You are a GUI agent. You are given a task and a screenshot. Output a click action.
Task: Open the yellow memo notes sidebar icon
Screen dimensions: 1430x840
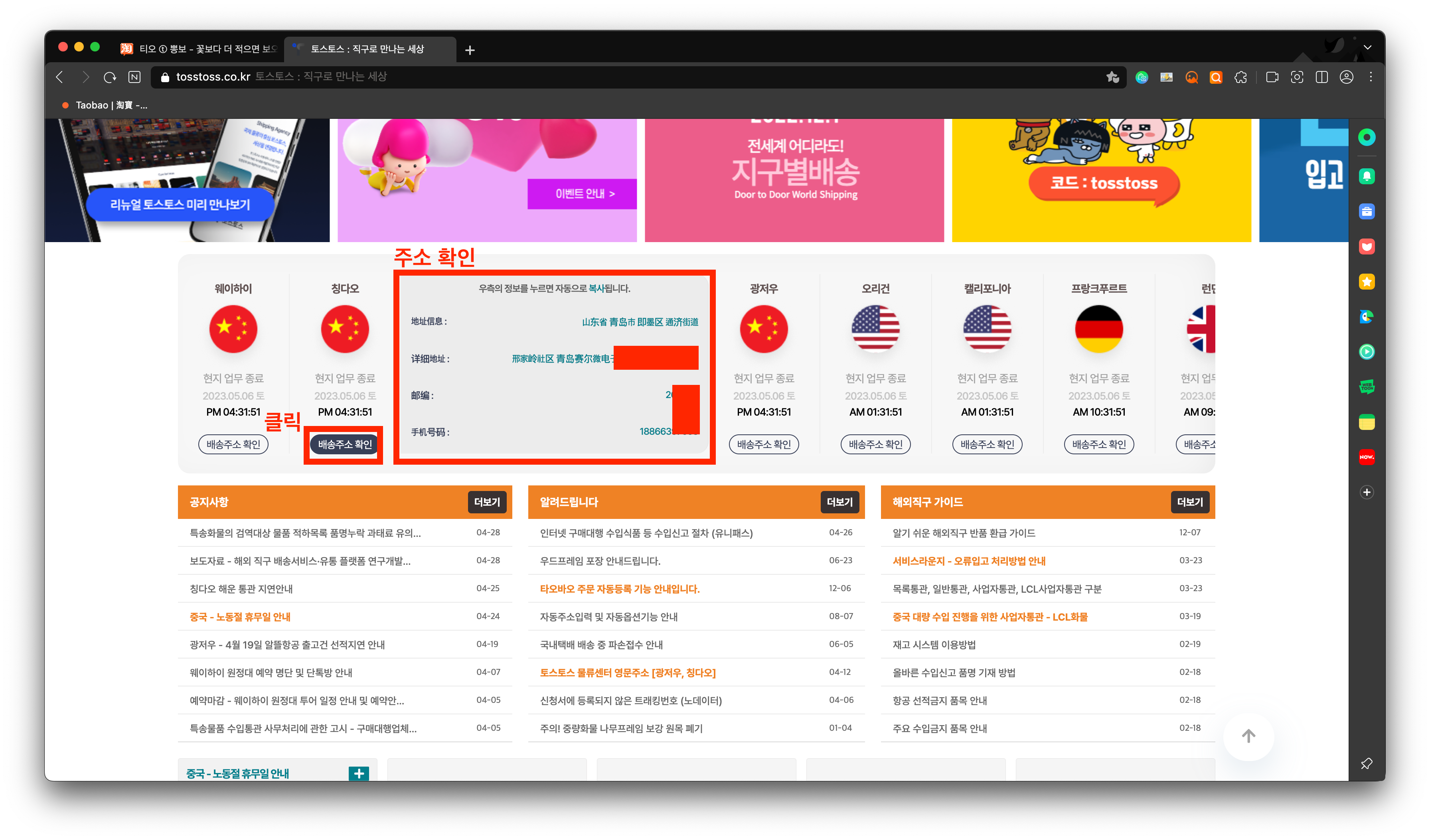1367,422
